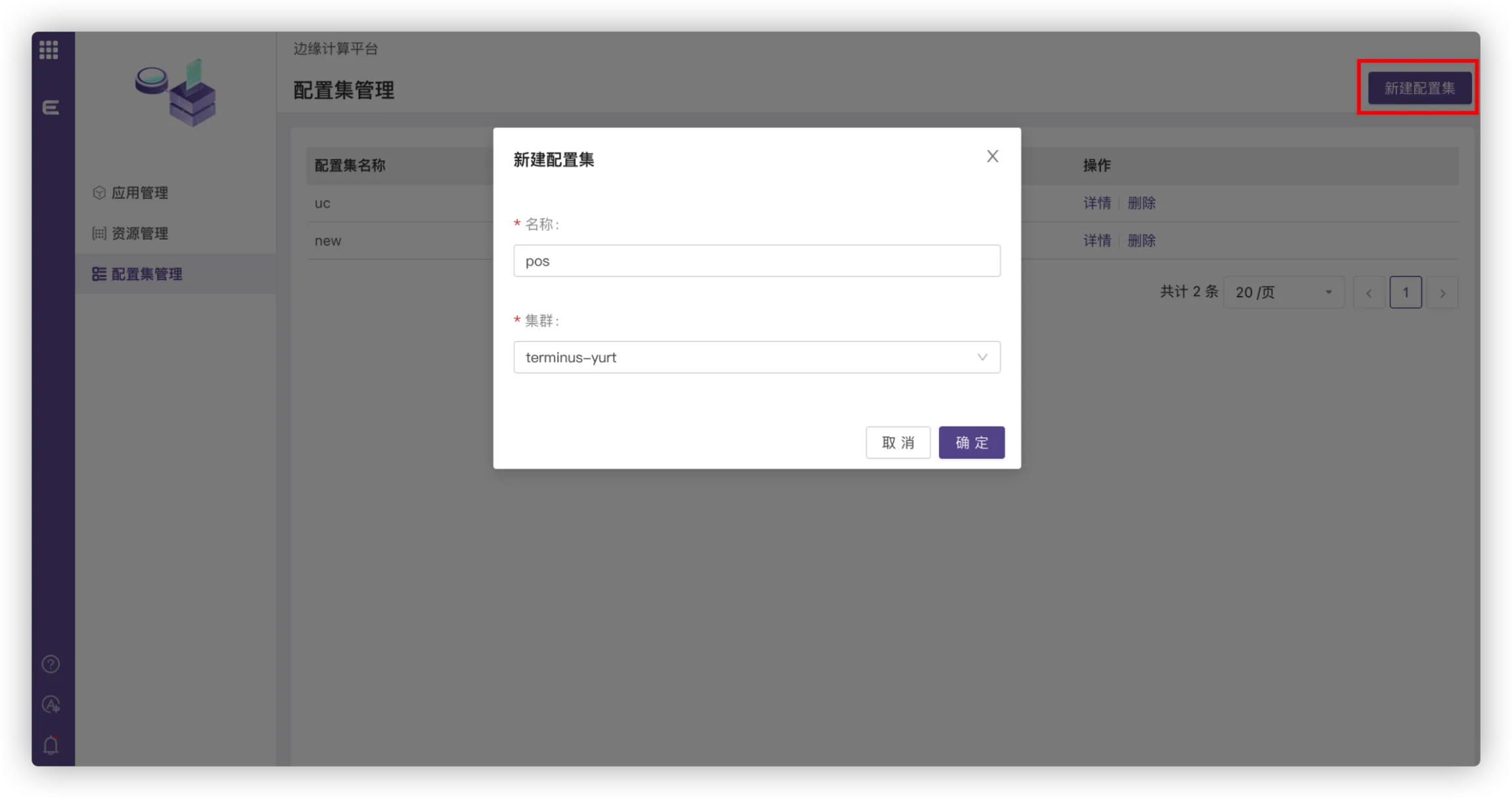Image resolution: width=1512 pixels, height=798 pixels.
Task: Open the help question mark icon
Action: click(51, 664)
